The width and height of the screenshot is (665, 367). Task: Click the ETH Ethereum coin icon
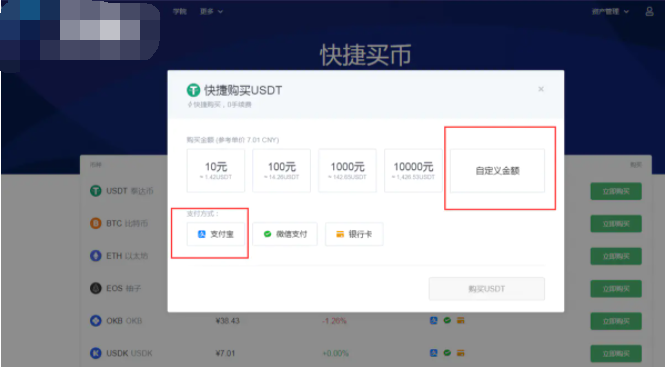[x=96, y=256]
